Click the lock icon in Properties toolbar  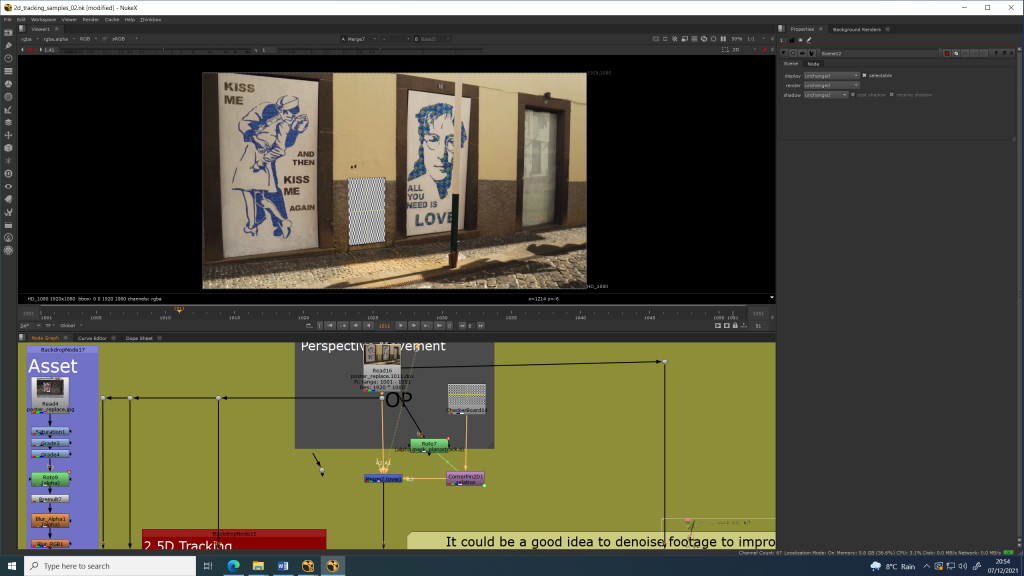coord(792,40)
